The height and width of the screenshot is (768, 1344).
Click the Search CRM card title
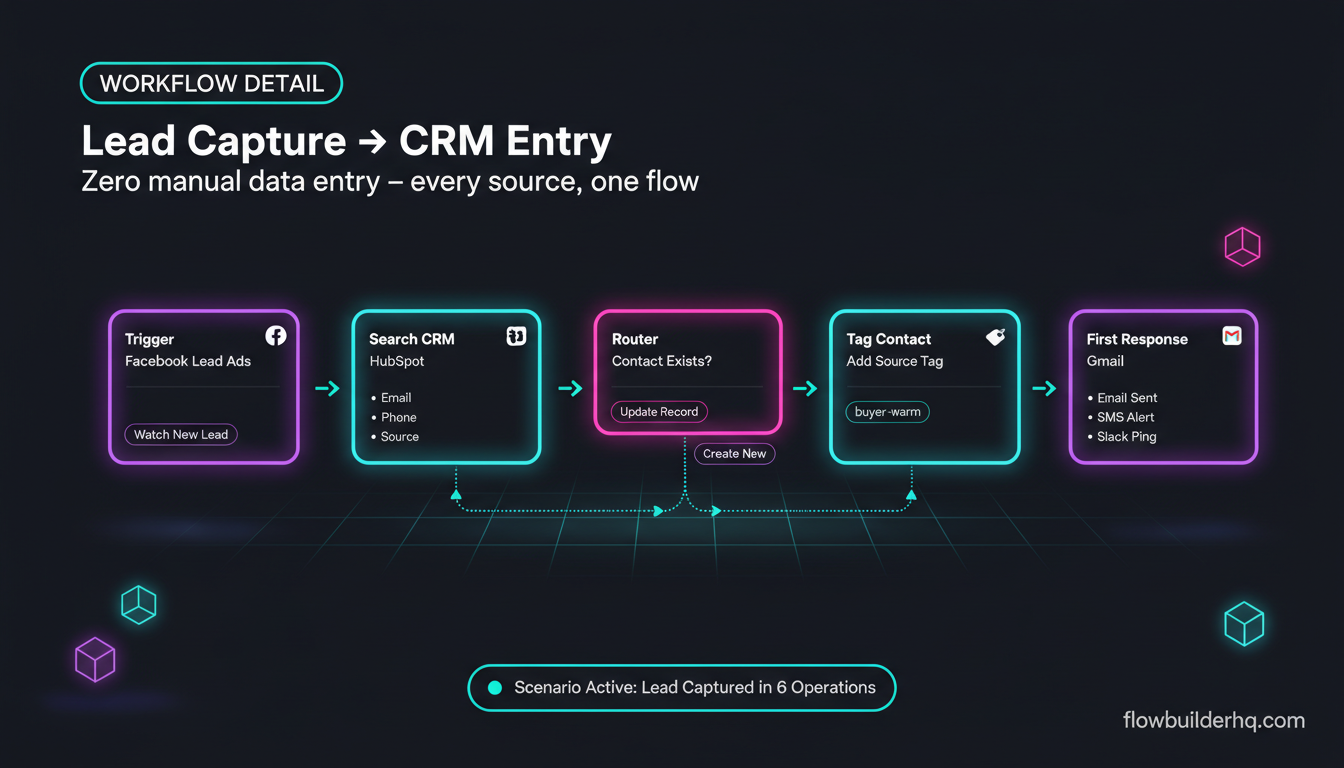point(412,339)
